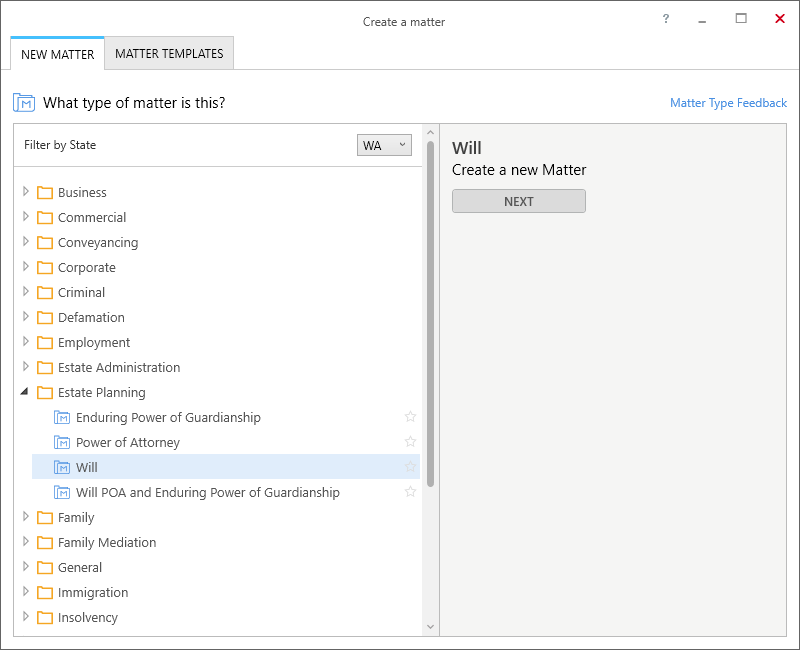This screenshot has height=650, width=800.
Task: Click the Will matter type icon
Action: coord(62,467)
